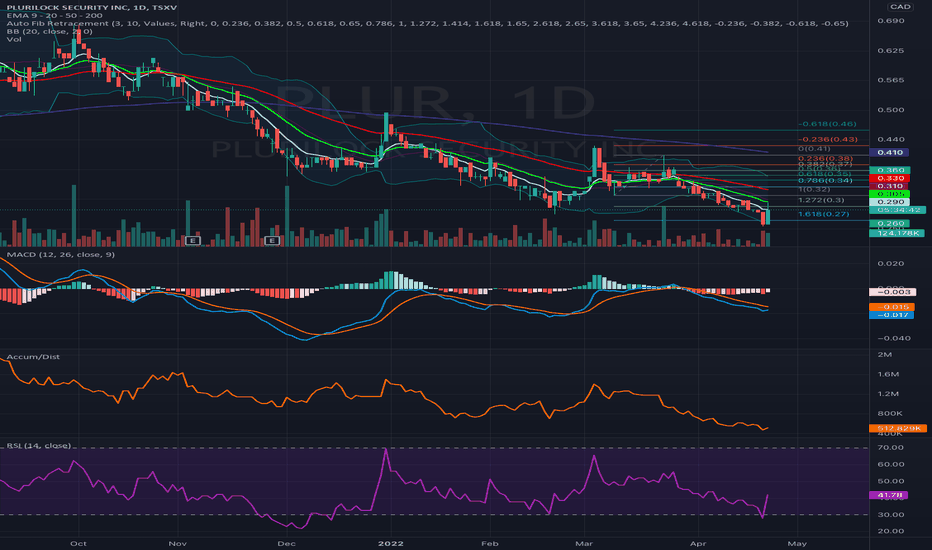
Task: Click the orange -0.015 MACD signal label
Action: [x=892, y=307]
